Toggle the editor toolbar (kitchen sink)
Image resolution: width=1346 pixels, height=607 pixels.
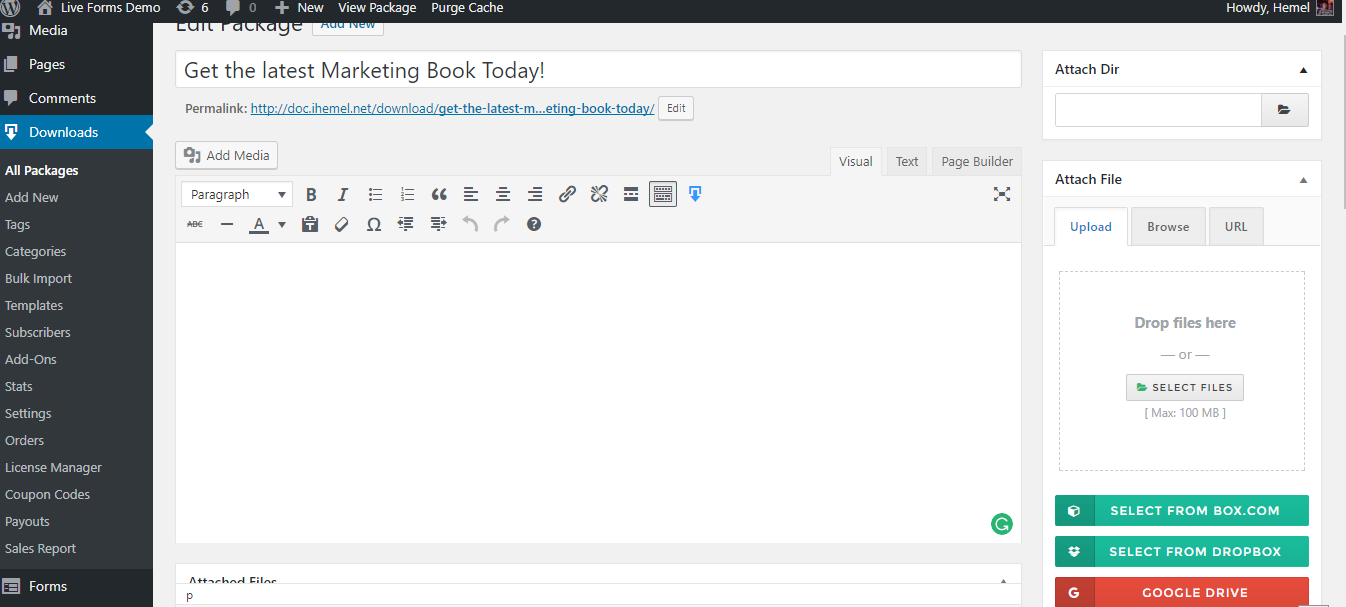tap(663, 194)
